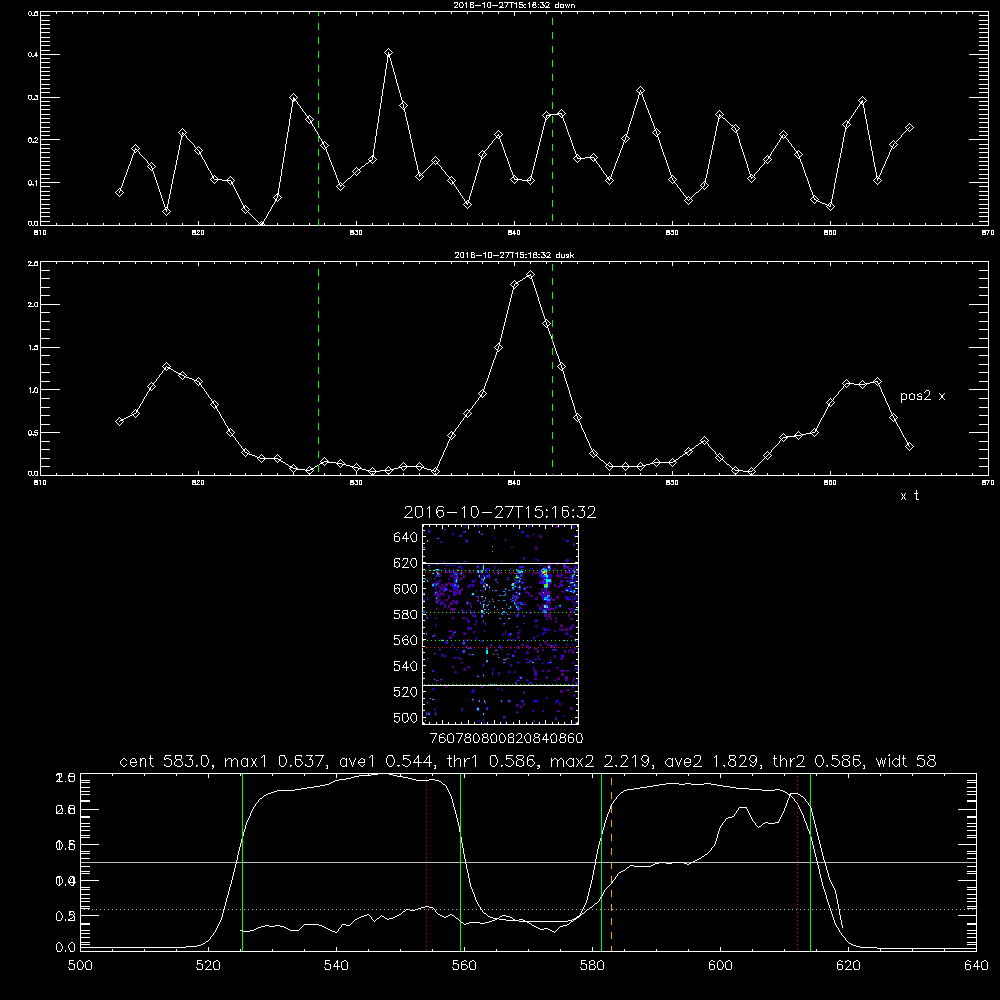The width and height of the screenshot is (1000, 1000).
Task: Click the solid green line near 560 in bottom plot
Action: (460, 862)
